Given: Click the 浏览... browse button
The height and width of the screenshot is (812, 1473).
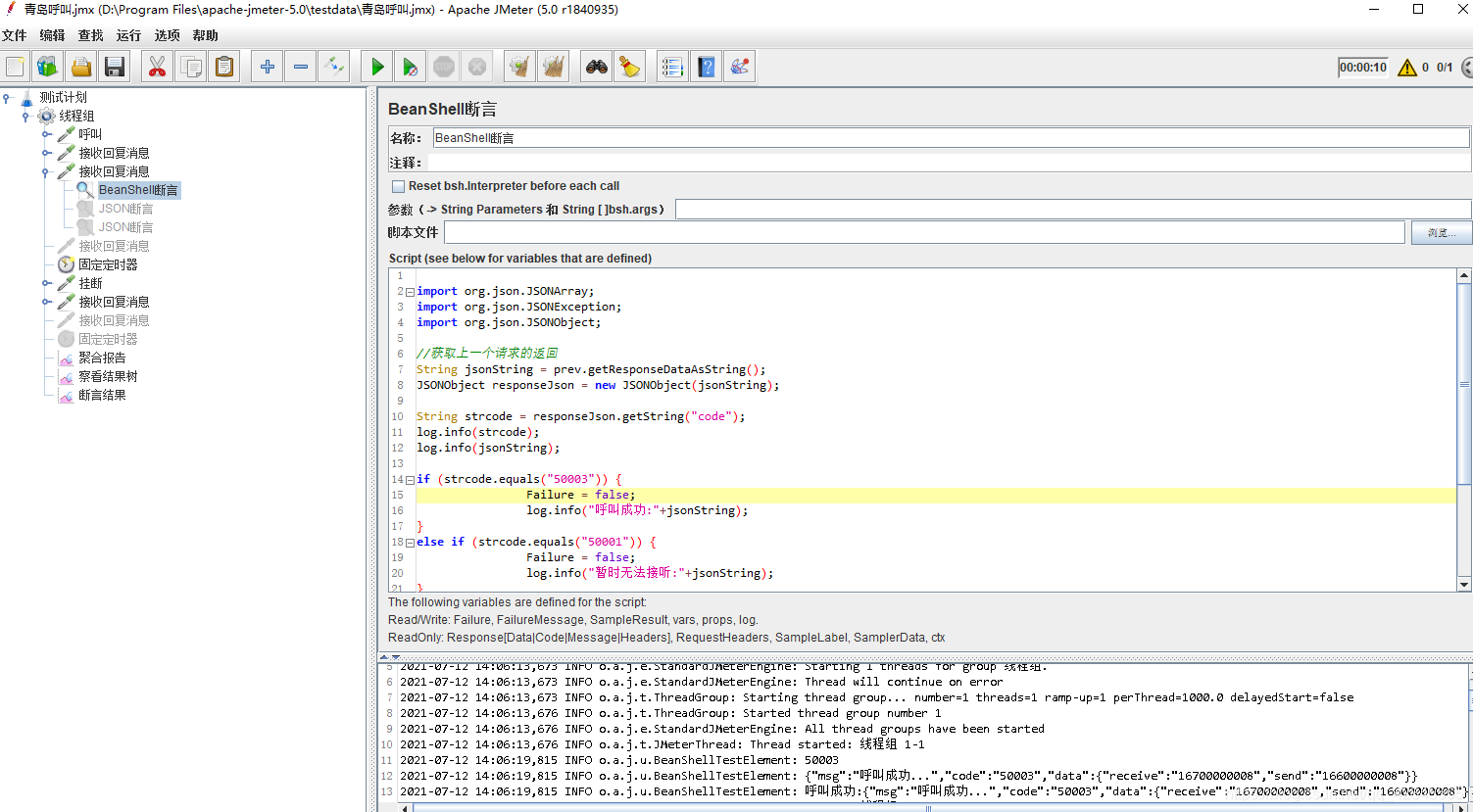Looking at the screenshot, I should point(1441,232).
